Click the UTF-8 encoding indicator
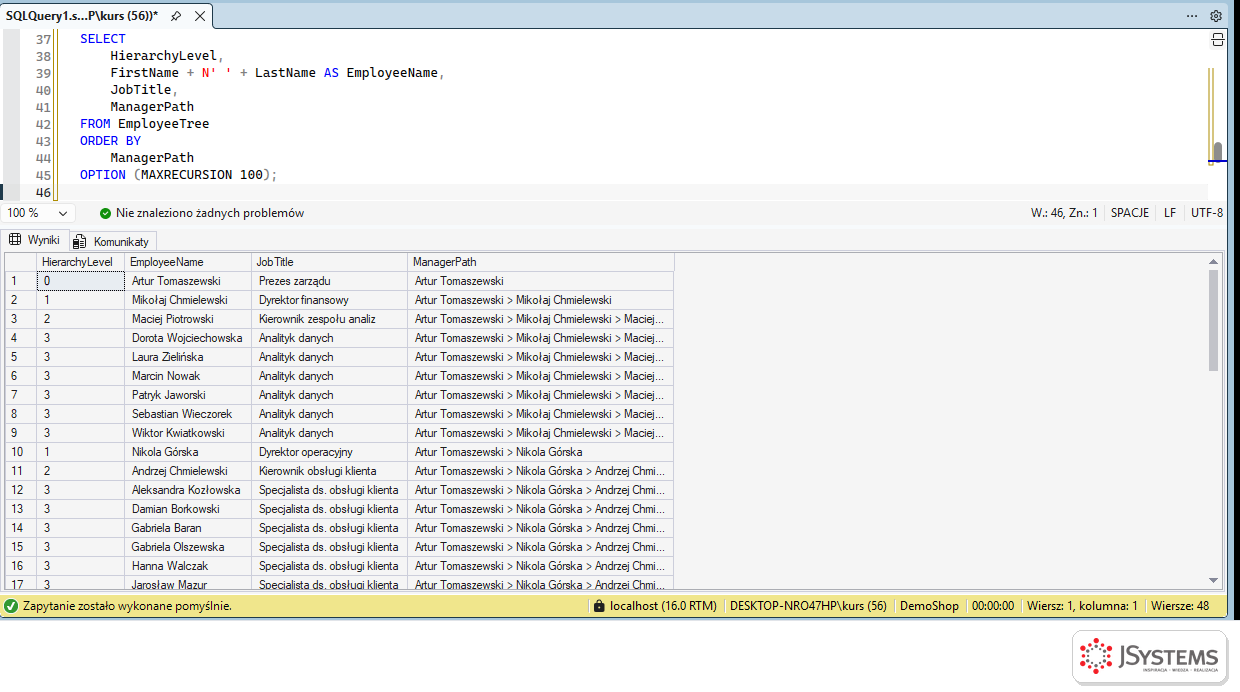Viewport: 1240px width, 692px height. pyautogui.click(x=1207, y=213)
